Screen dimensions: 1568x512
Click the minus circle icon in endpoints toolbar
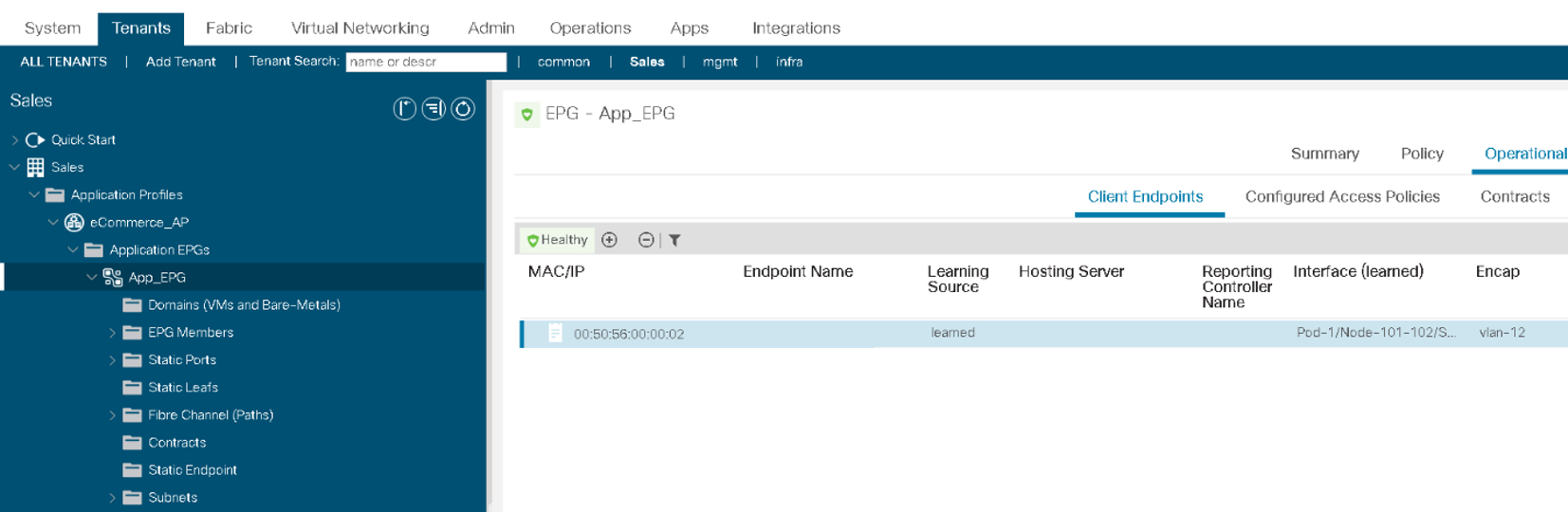(646, 240)
